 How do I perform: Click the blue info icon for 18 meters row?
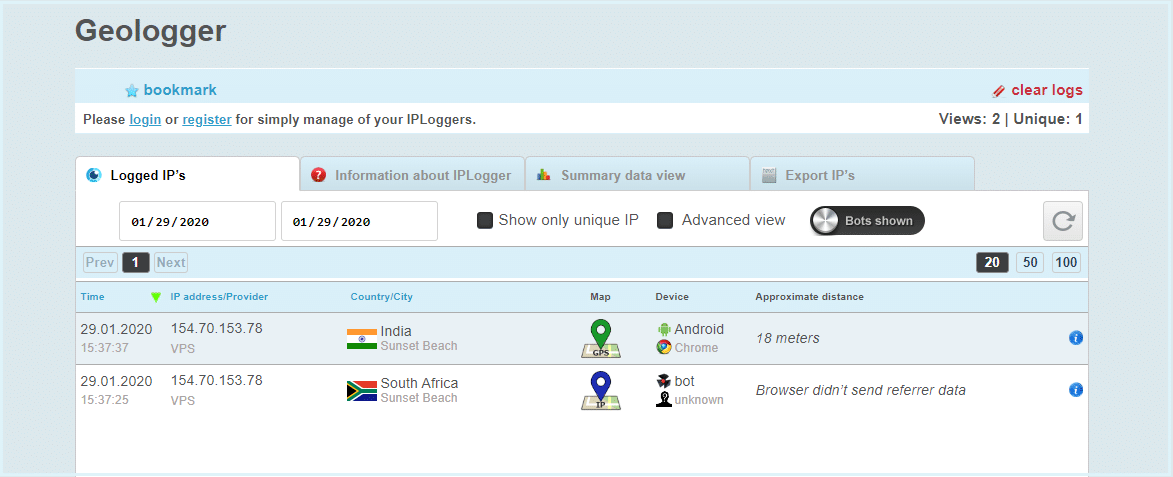pos(1076,338)
